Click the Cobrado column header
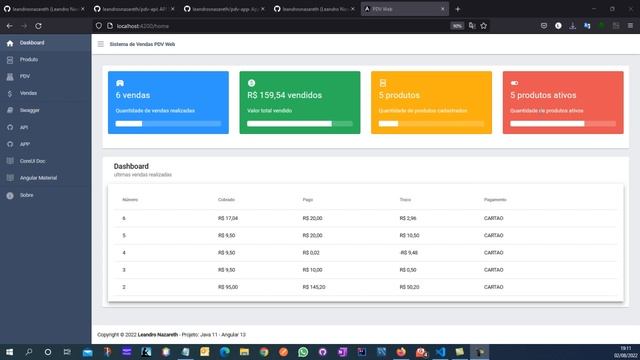 (x=226, y=200)
